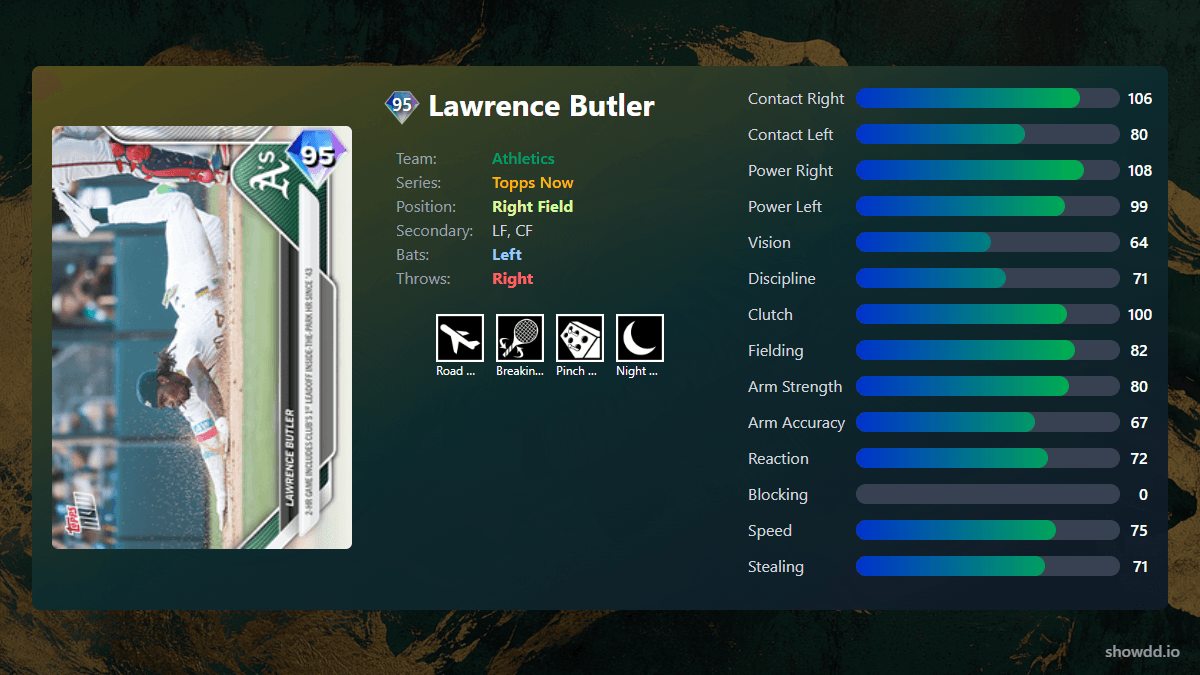Click the Fielding label
This screenshot has height=675, width=1200.
click(775, 350)
